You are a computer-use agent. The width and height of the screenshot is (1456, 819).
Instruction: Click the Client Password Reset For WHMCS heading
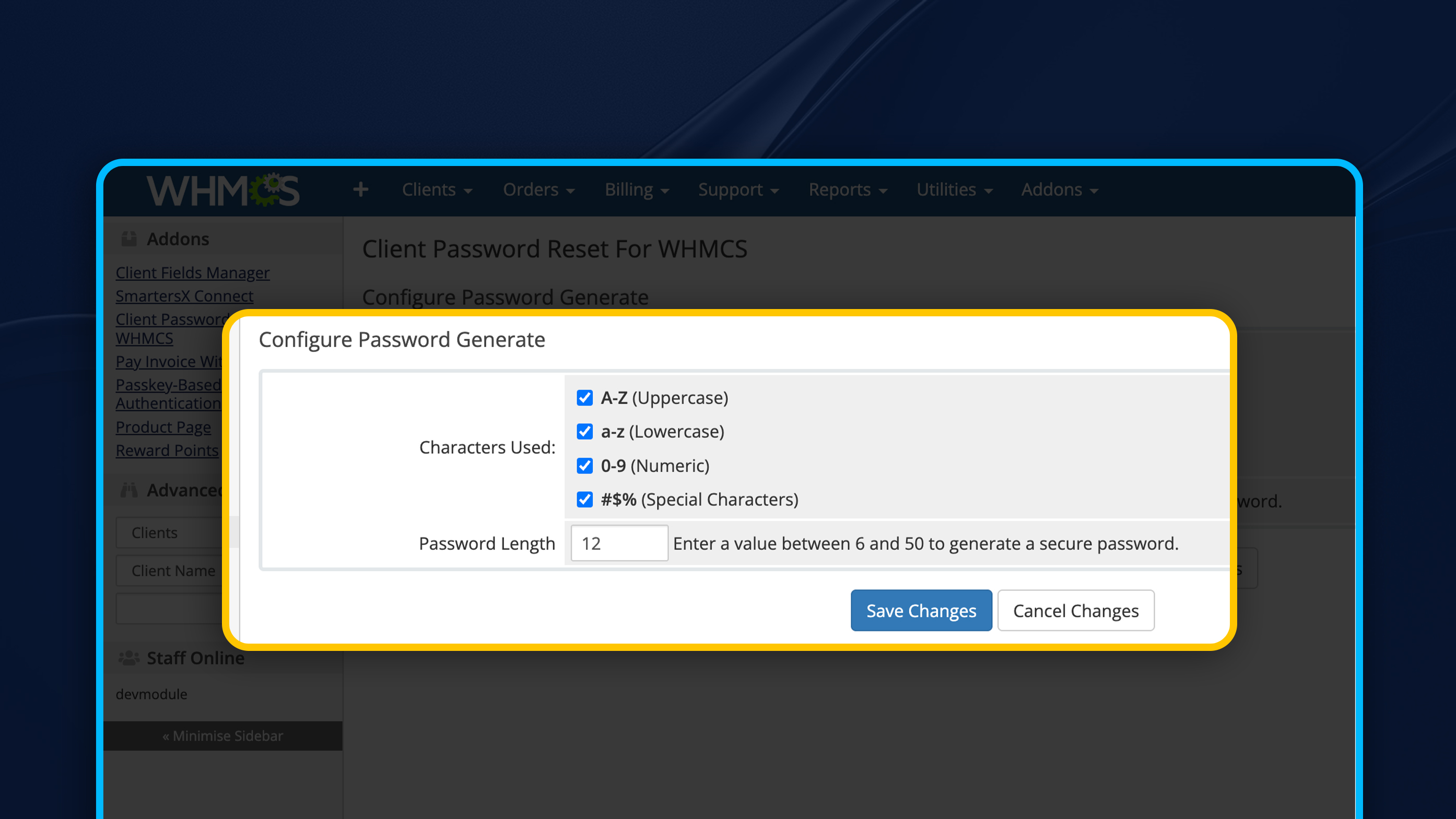pos(555,249)
